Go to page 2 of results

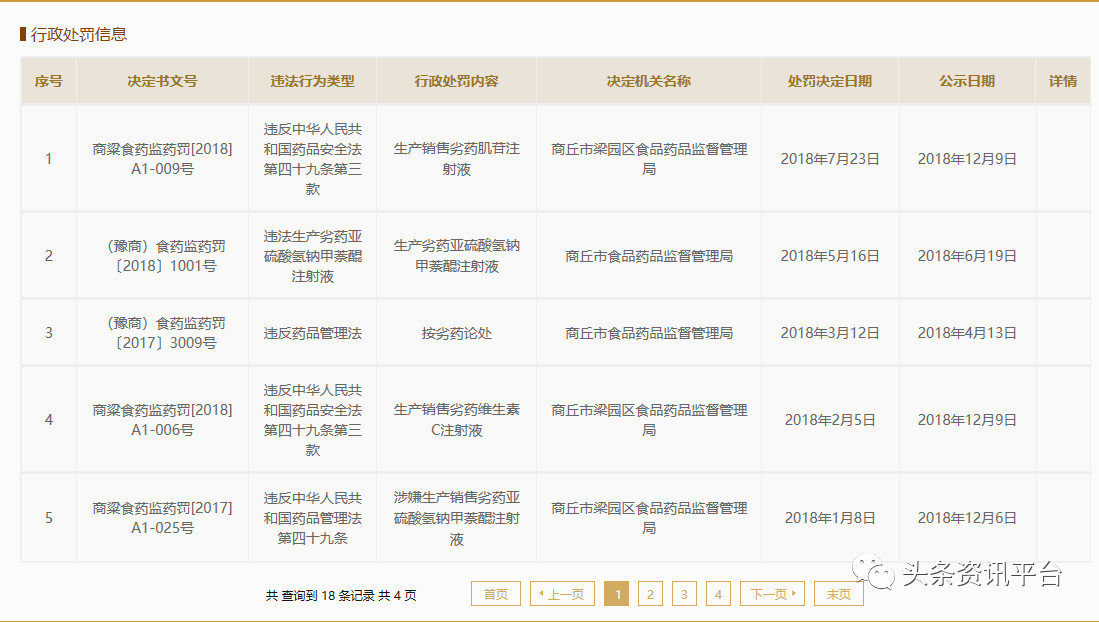pos(650,594)
